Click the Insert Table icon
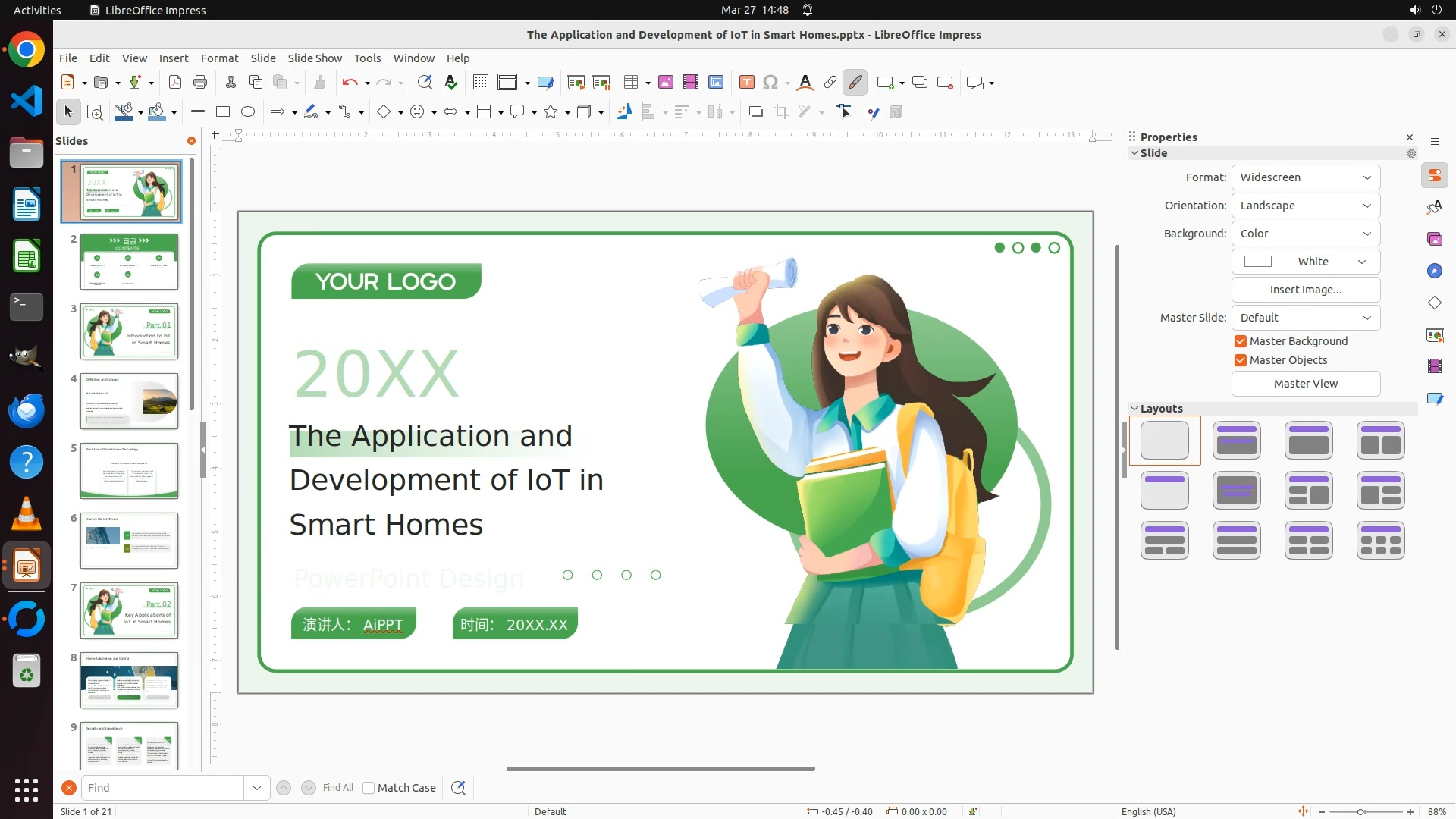 pyautogui.click(x=631, y=83)
